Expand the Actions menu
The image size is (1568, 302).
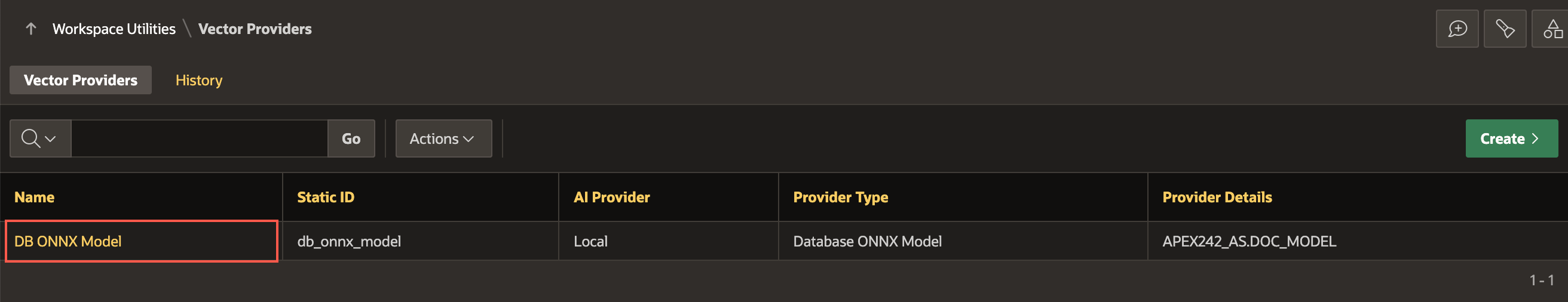pos(443,138)
